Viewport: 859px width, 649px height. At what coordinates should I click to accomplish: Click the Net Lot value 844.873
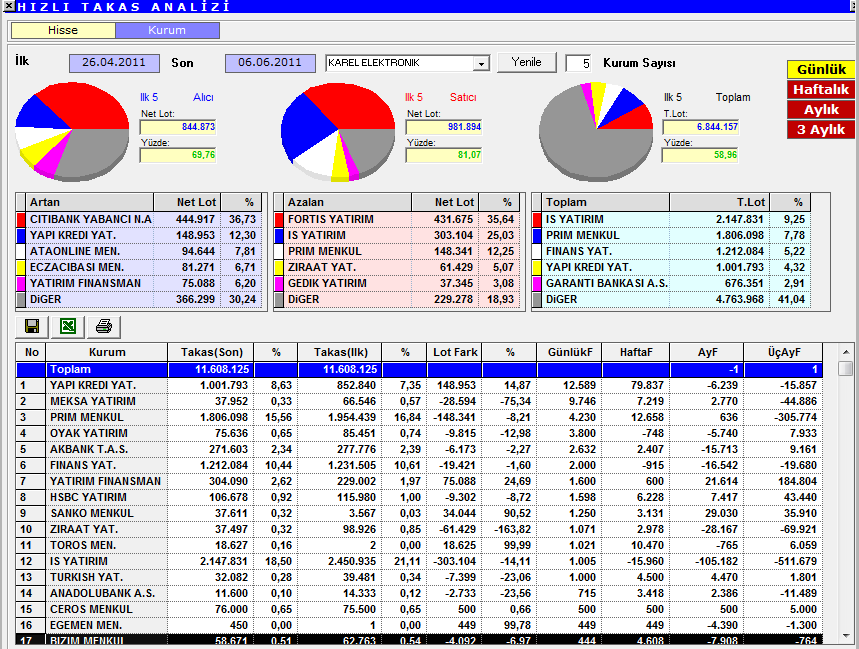[x=178, y=127]
